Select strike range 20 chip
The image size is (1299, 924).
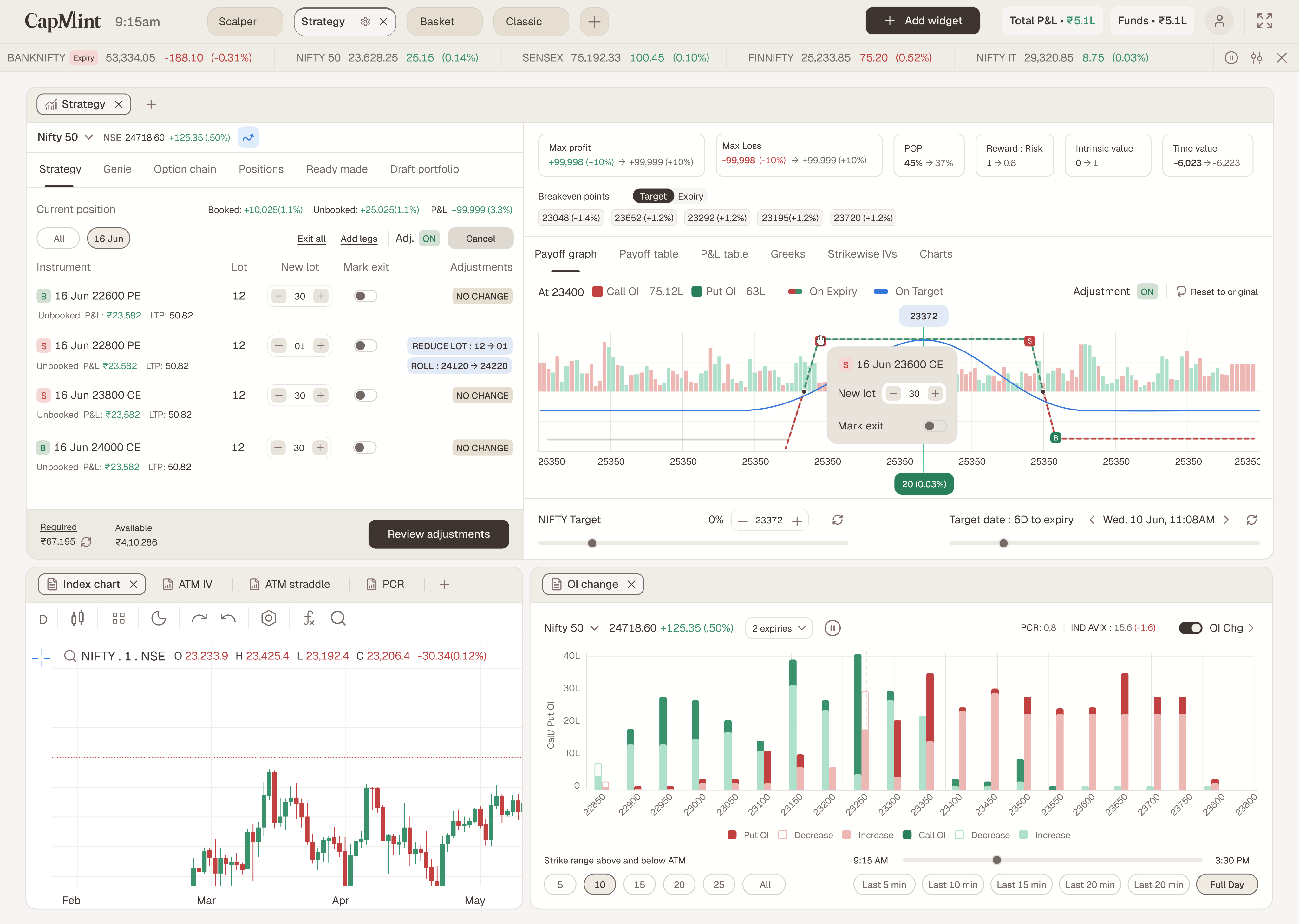pos(679,885)
